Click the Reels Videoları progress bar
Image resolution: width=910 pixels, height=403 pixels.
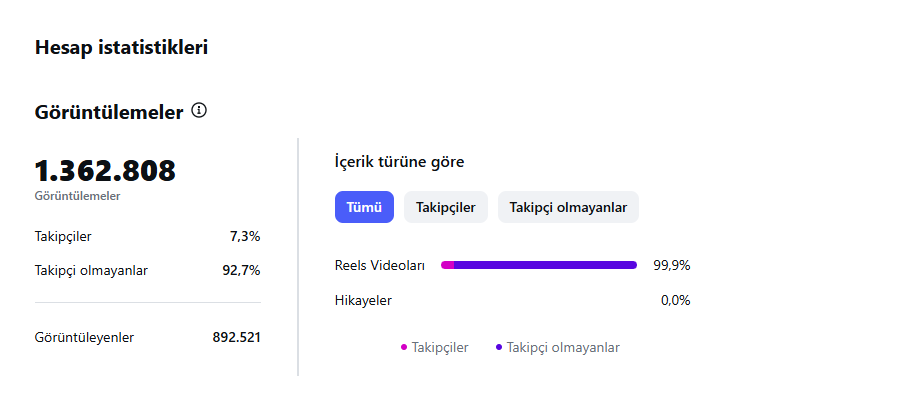click(539, 265)
